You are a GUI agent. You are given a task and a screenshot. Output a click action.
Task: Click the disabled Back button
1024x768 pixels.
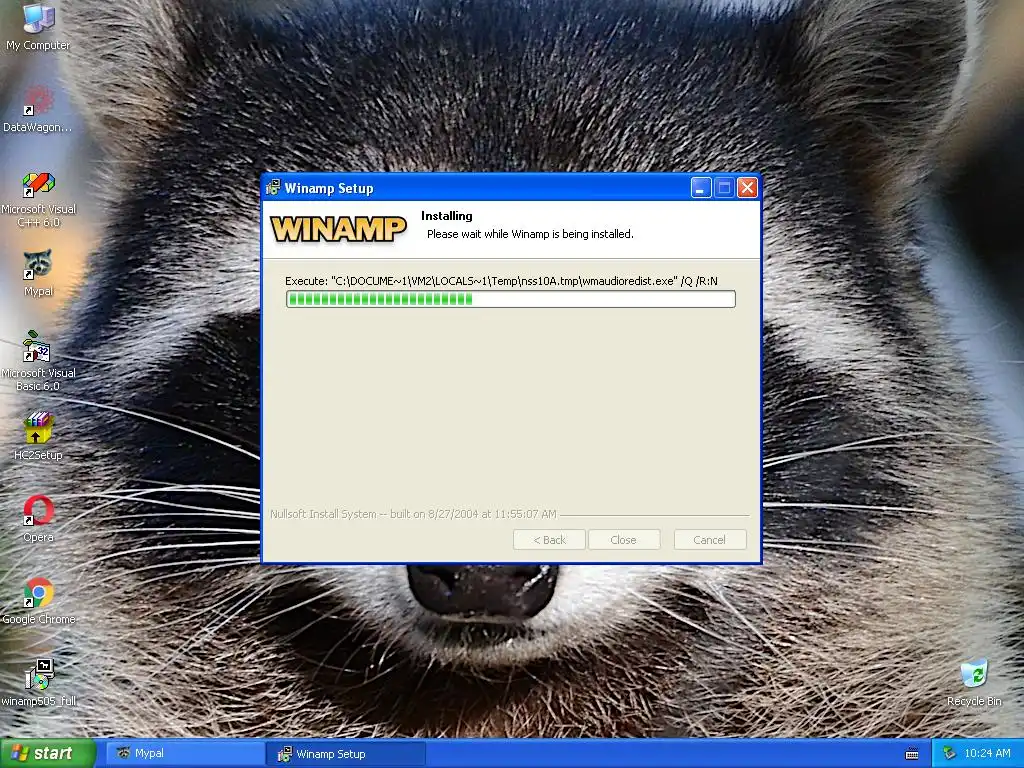(x=549, y=540)
